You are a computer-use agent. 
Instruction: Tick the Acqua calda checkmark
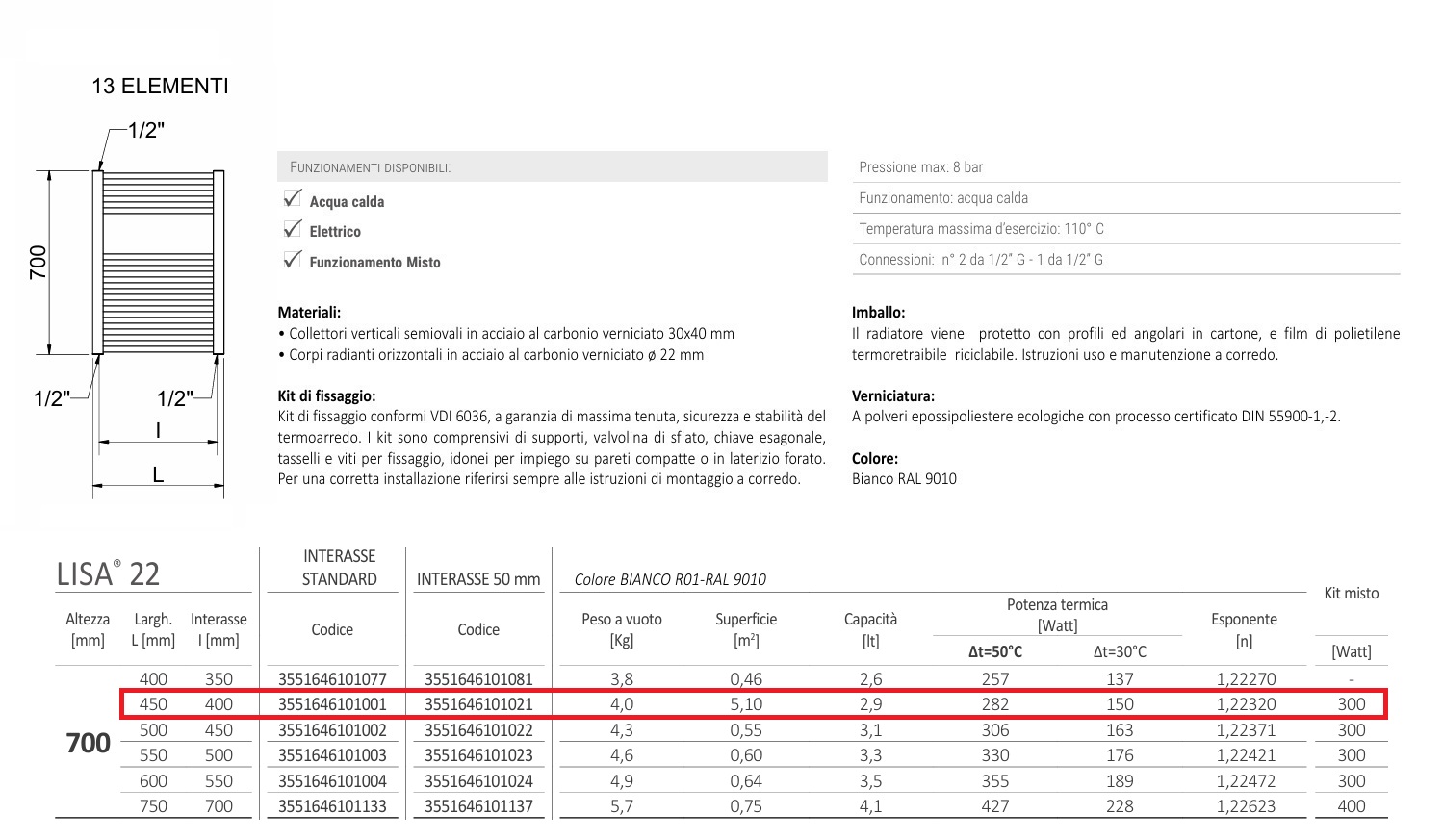tap(293, 199)
